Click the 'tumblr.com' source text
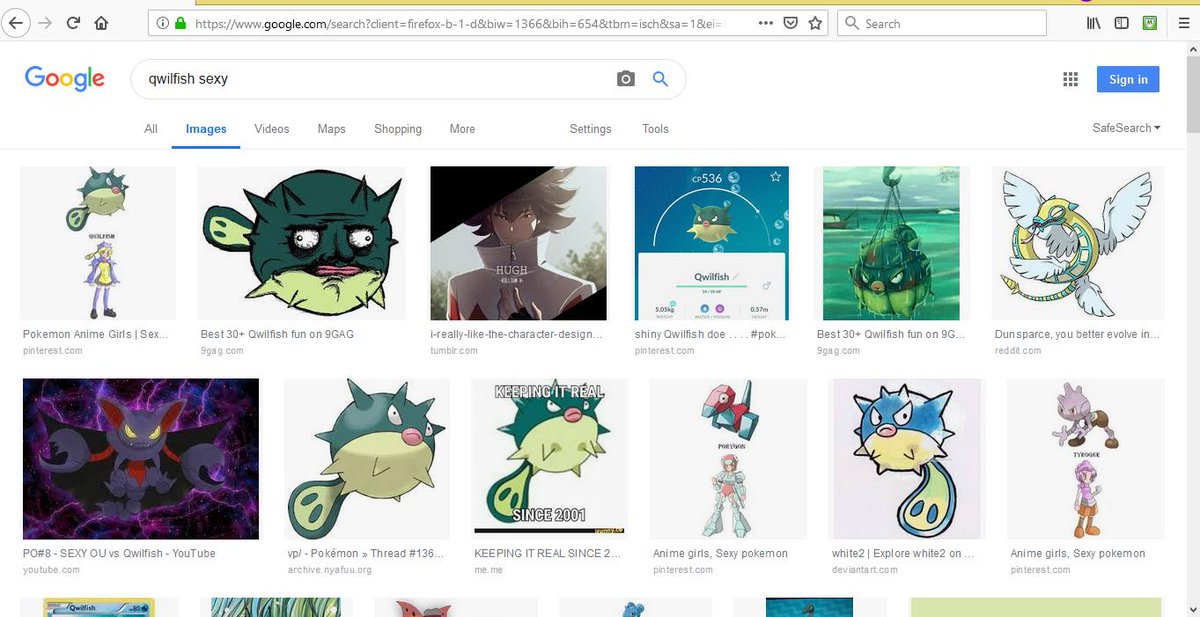 pos(454,351)
